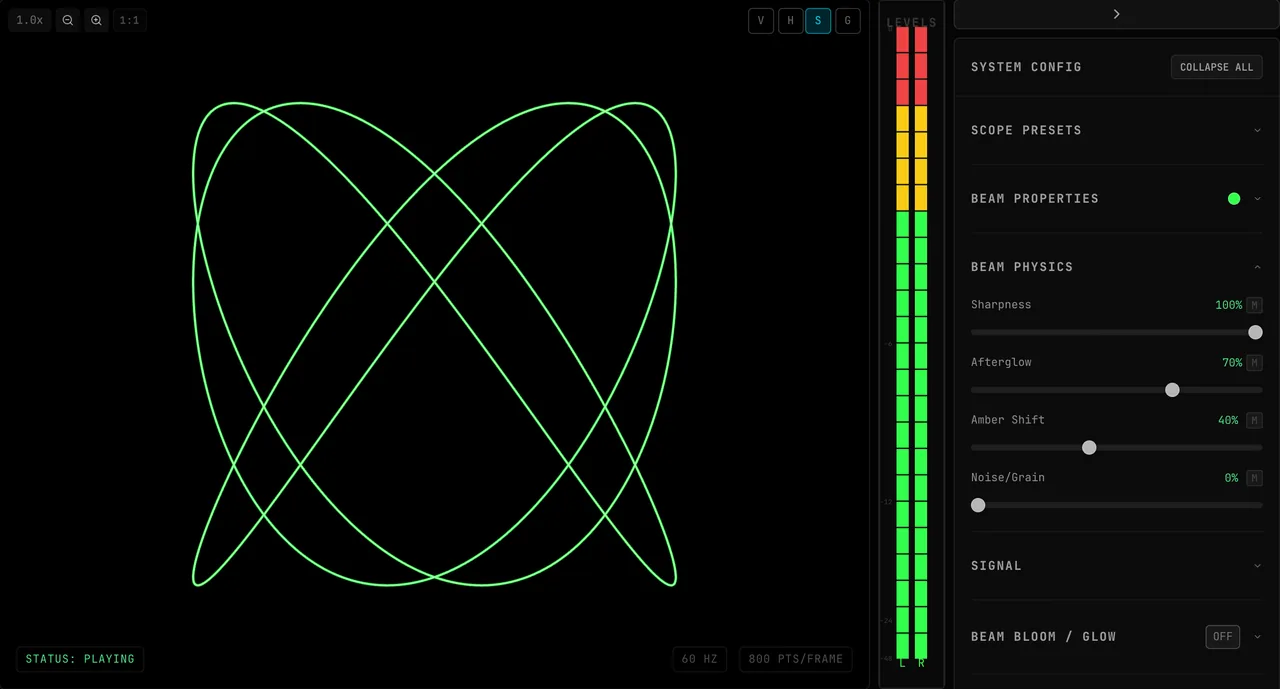The image size is (1280, 689).
Task: Click the Collapse All button
Action: click(x=1216, y=67)
